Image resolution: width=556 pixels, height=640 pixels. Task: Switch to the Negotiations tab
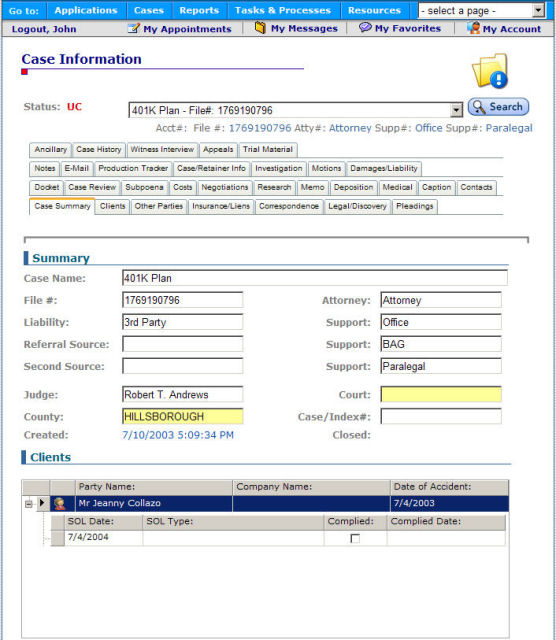225,187
